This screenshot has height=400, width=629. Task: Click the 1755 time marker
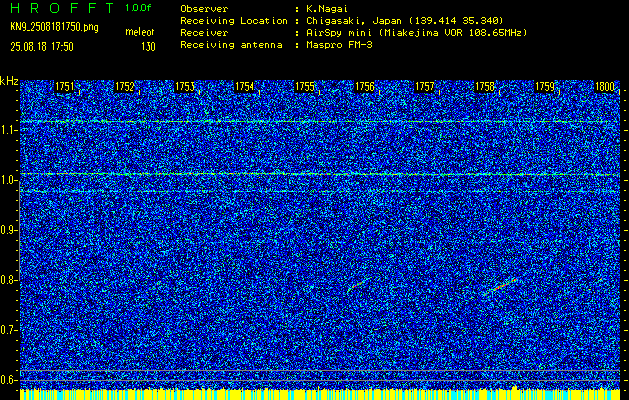[x=304, y=87]
